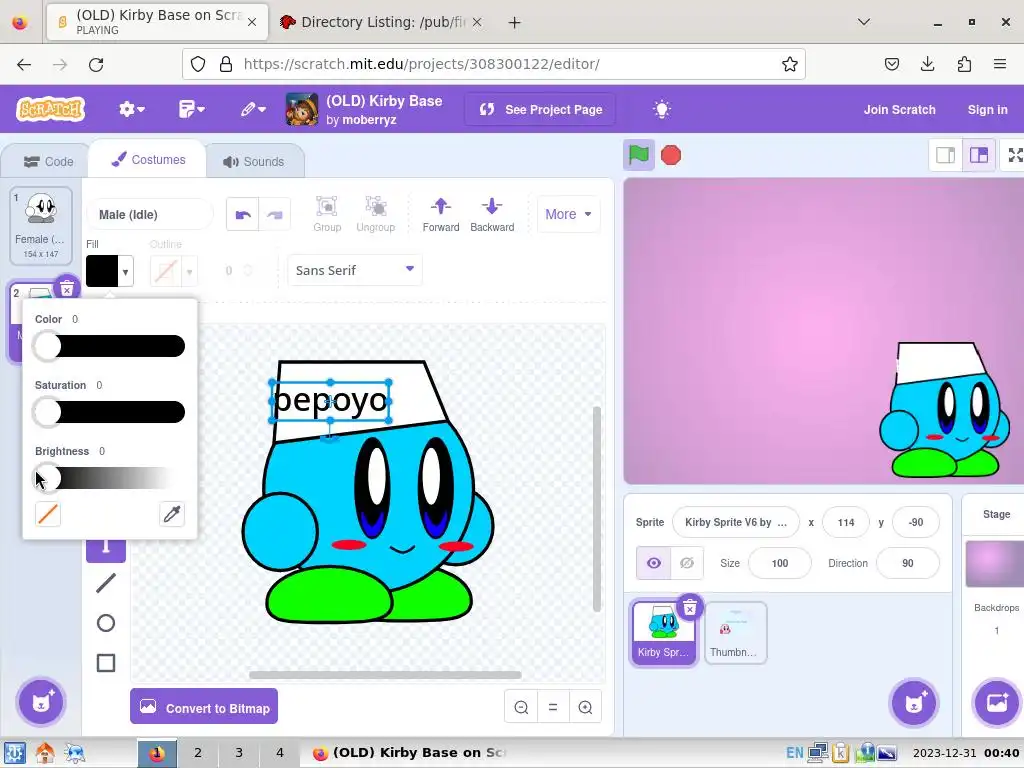The width and height of the screenshot is (1024, 768).
Task: Click the sprite y position field
Action: point(916,522)
